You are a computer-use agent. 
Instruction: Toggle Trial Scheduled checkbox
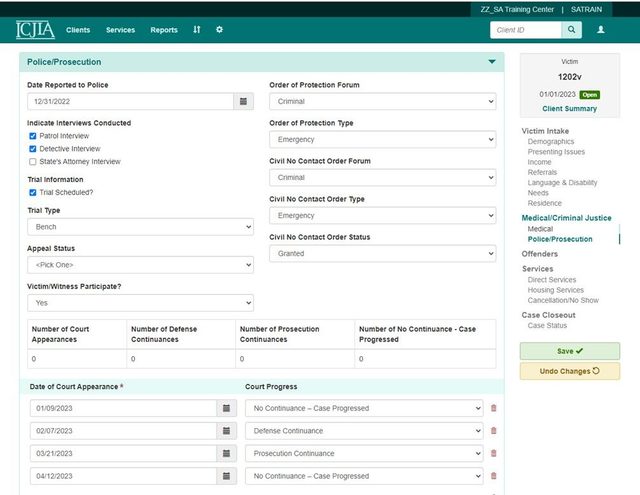pyautogui.click(x=33, y=193)
